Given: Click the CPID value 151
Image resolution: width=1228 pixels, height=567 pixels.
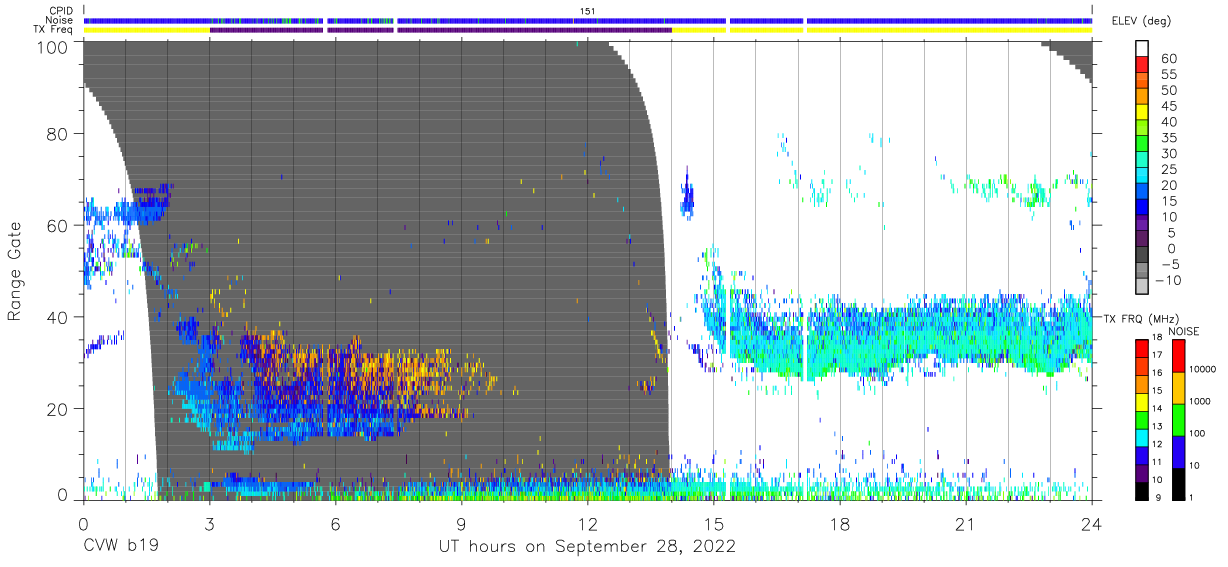Looking at the screenshot, I should coord(588,11).
